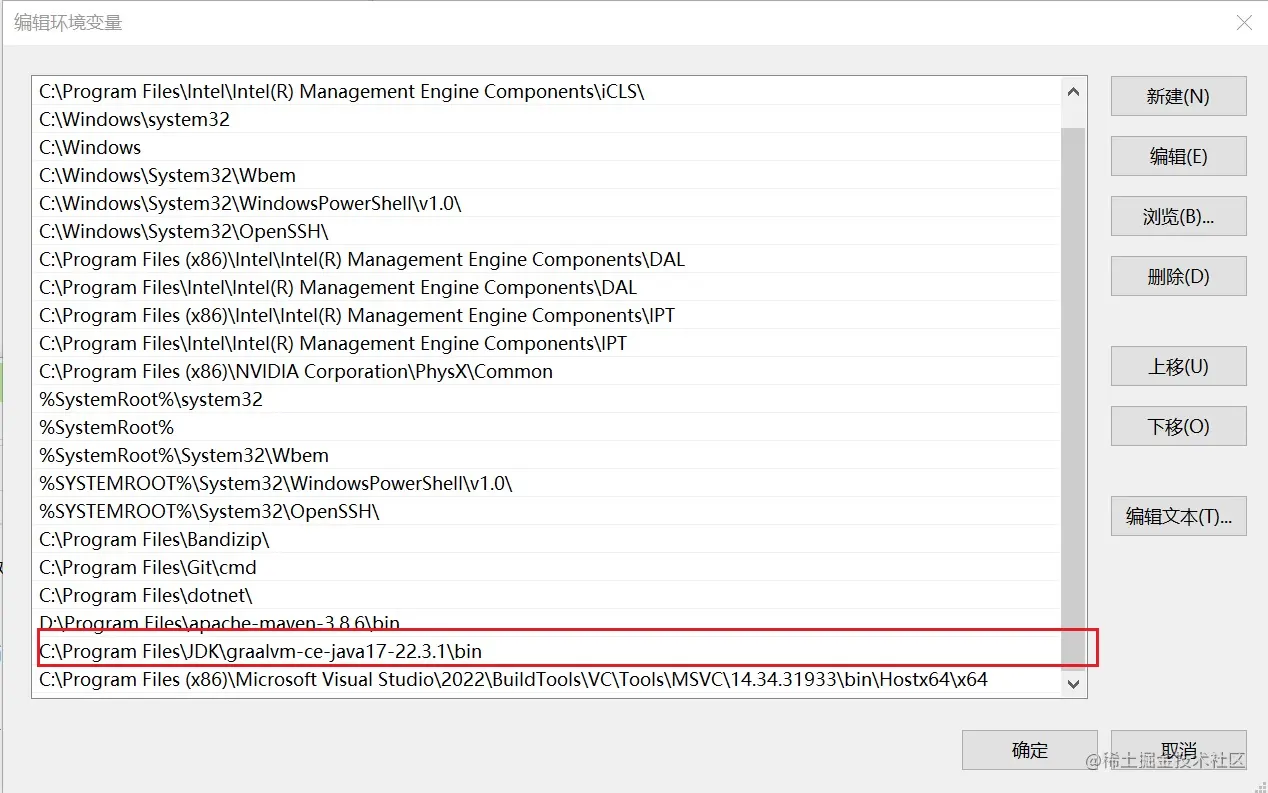Confirm changes with the 确定 button
The image size is (1268, 793).
(x=1029, y=750)
